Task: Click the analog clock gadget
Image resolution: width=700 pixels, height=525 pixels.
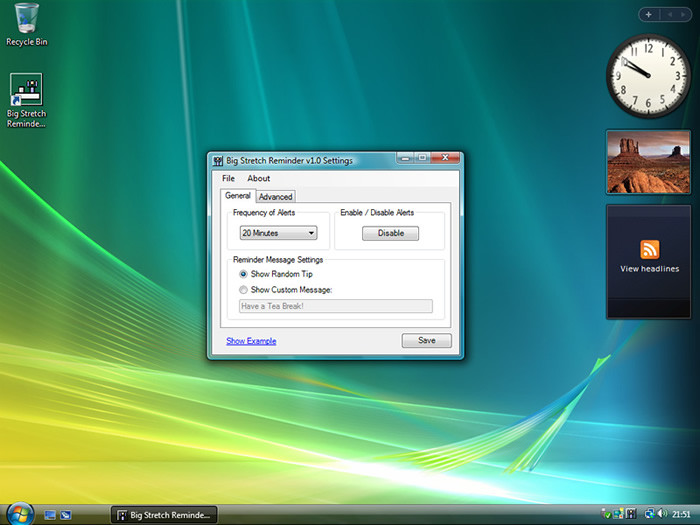Action: pos(648,76)
